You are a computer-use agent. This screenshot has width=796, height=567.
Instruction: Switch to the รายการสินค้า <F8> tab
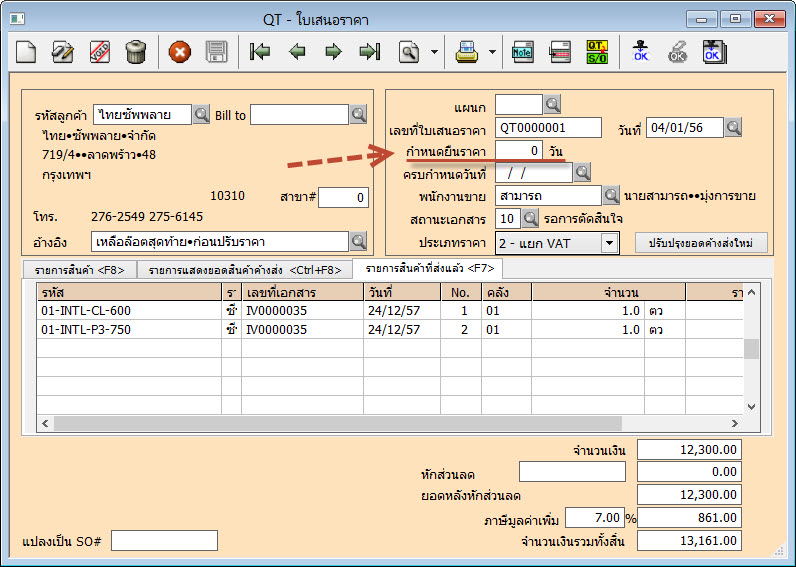[x=78, y=270]
